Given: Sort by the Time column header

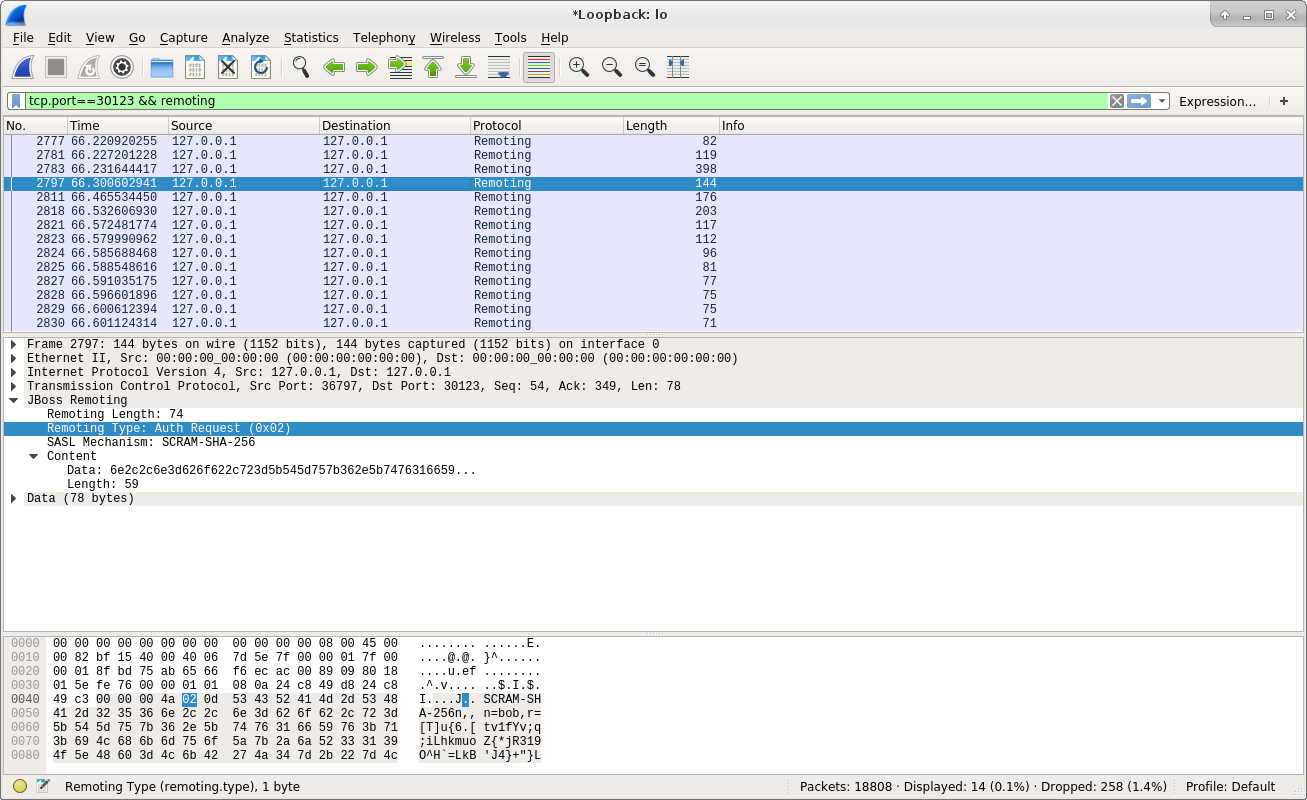Looking at the screenshot, I should click(x=117, y=125).
